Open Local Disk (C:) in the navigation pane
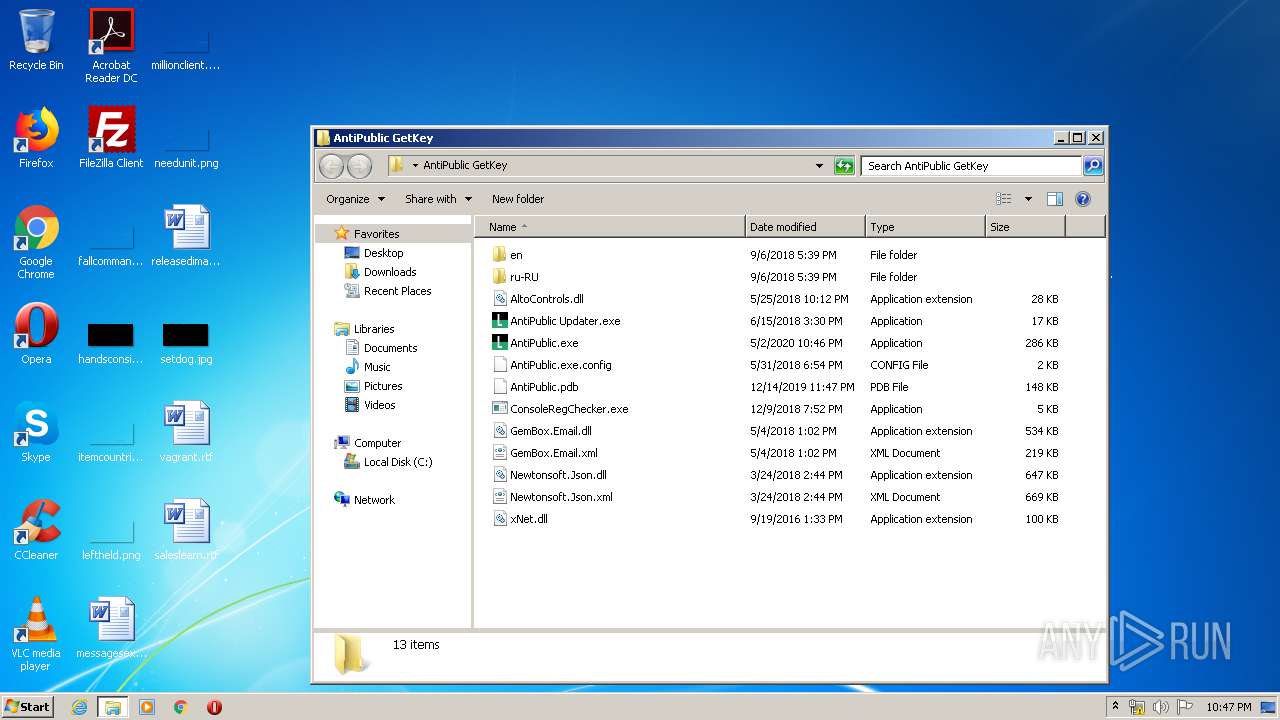 point(398,462)
